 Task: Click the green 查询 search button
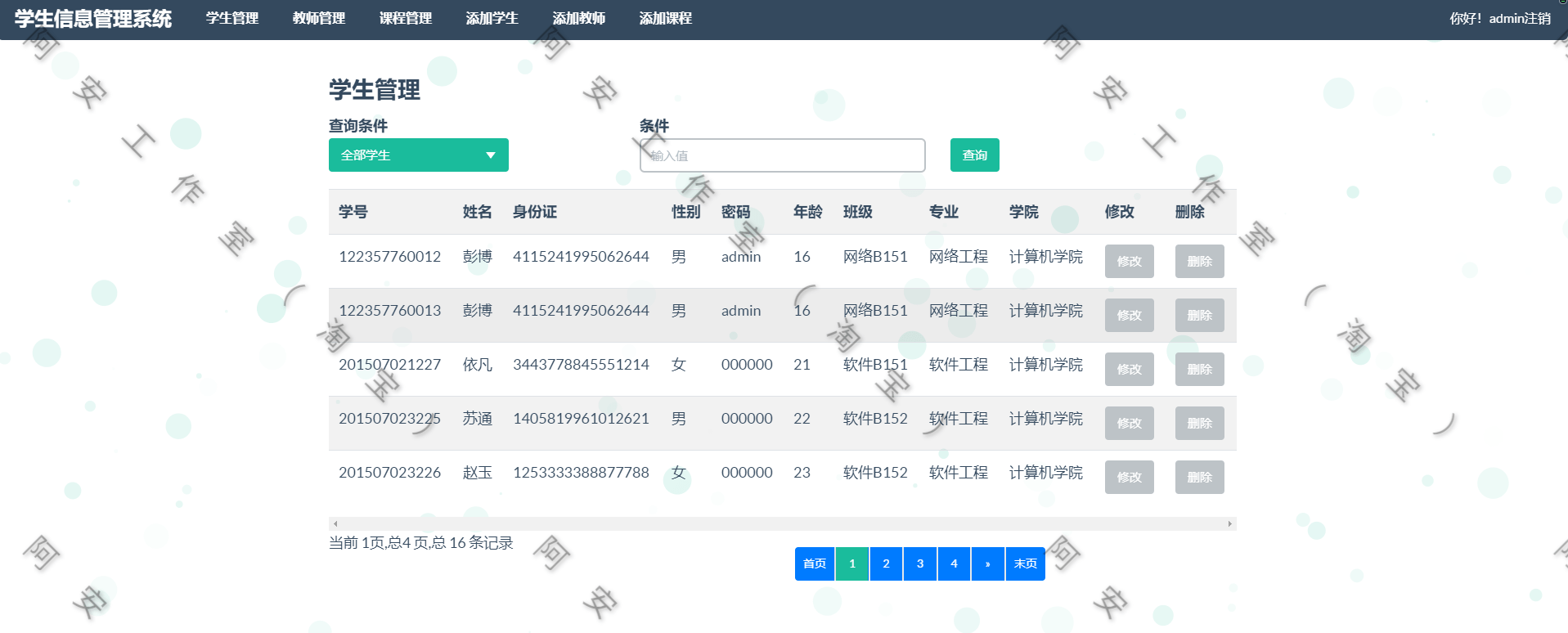(x=975, y=155)
